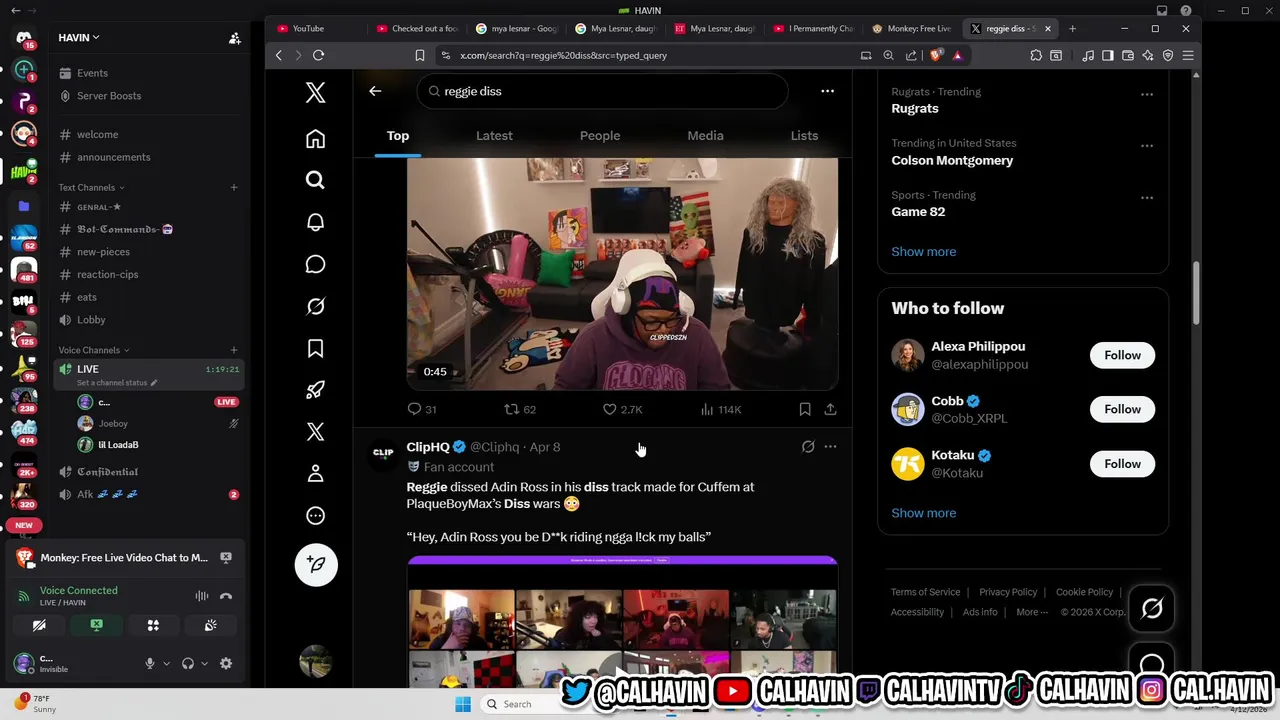Open microphone input options arrow
Viewport: 1280px width, 720px height.
pos(166,663)
